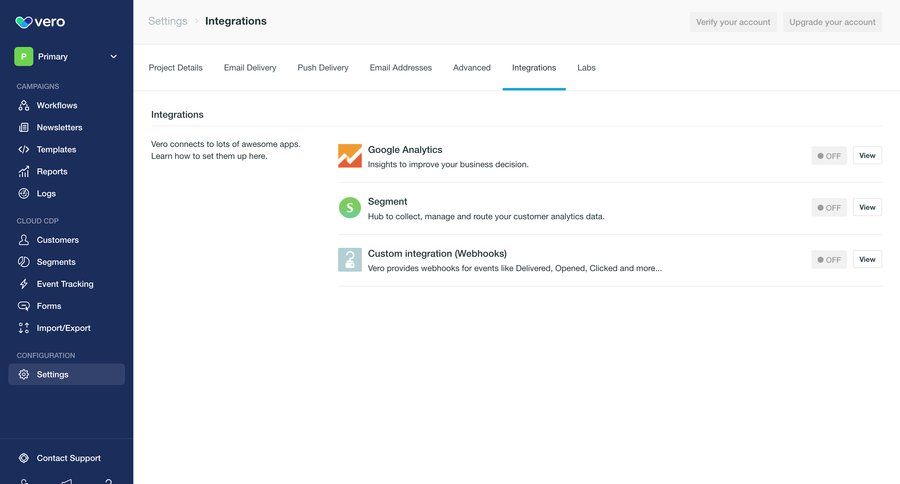The image size is (900, 484).
Task: Click 'Learn how to set them up here' text
Action: point(209,156)
